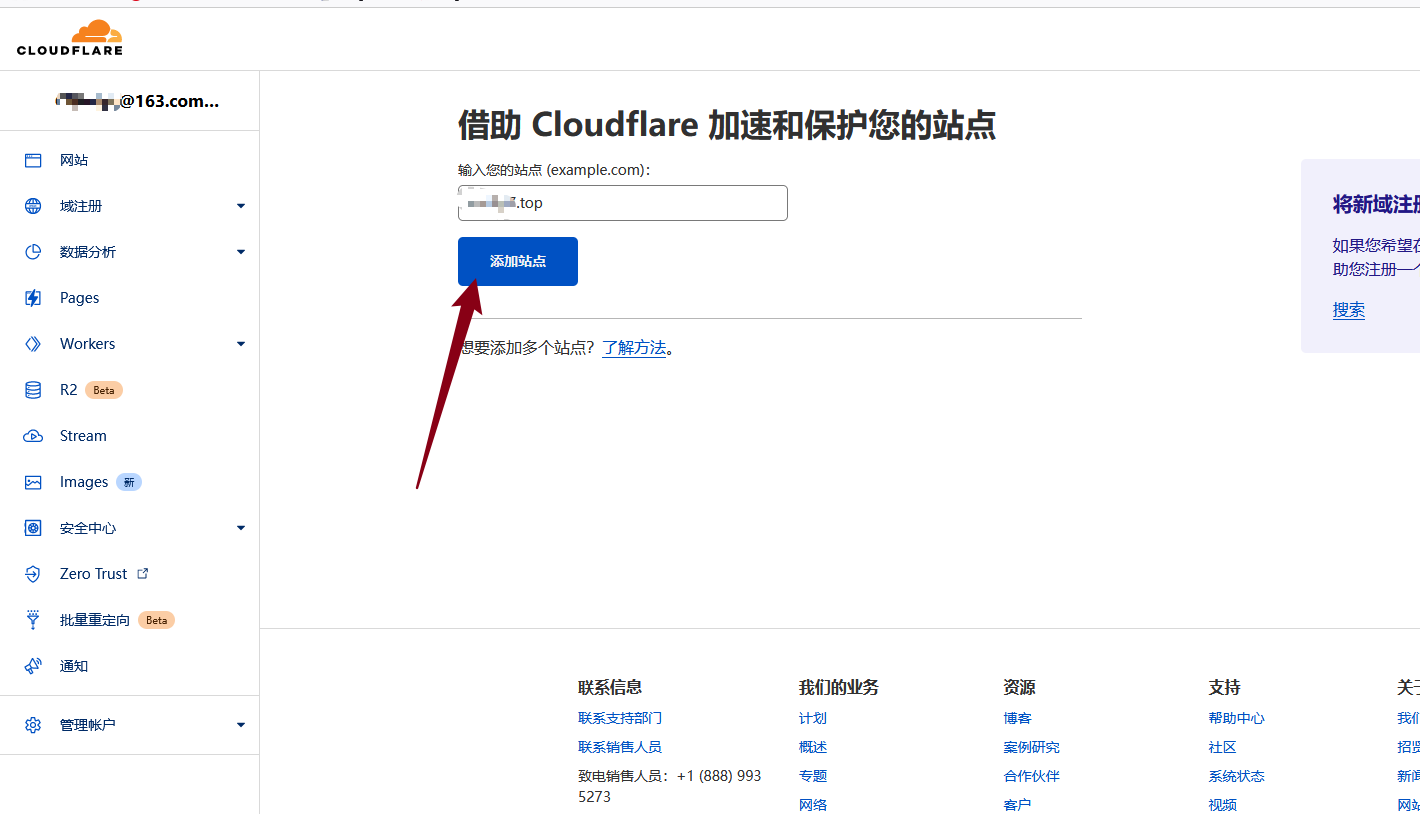Expand the 安全中心 dropdown arrow

pos(241,528)
